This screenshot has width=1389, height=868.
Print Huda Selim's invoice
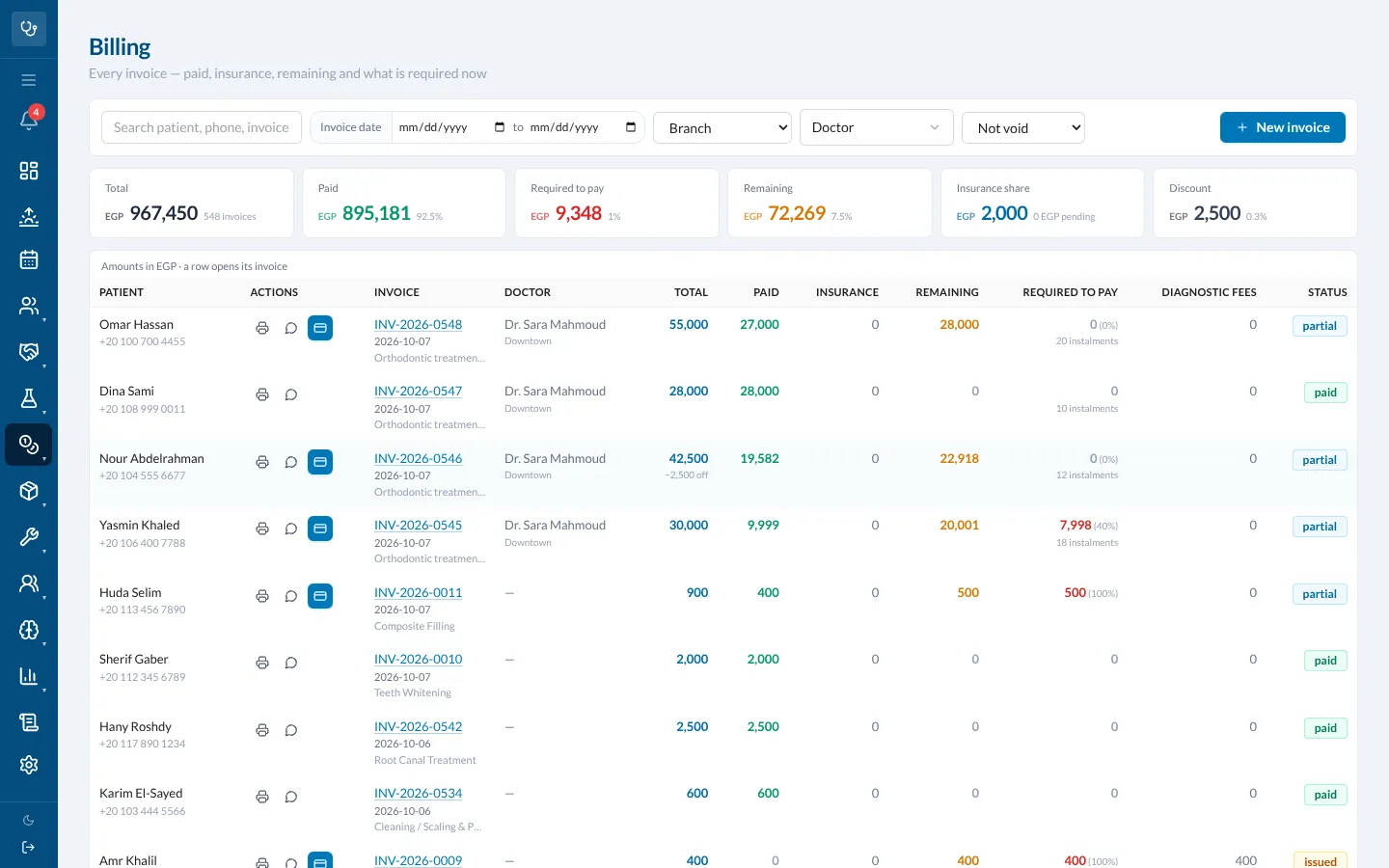coord(262,596)
